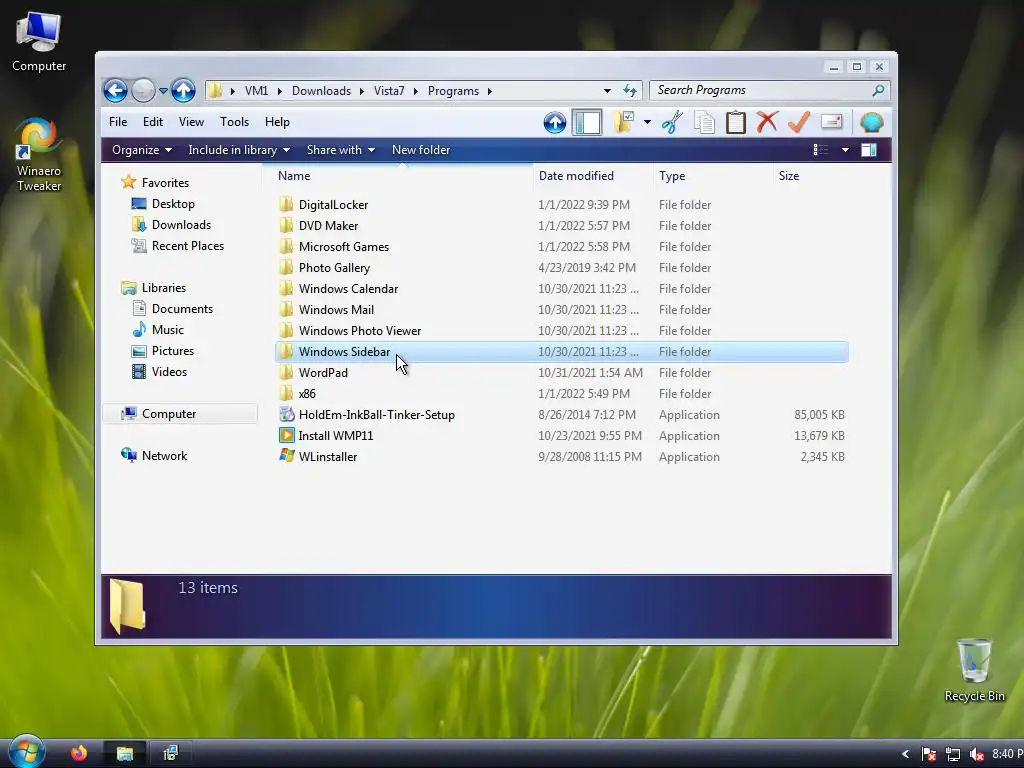
Task: Open Firefox from the taskbar
Action: tap(79, 754)
